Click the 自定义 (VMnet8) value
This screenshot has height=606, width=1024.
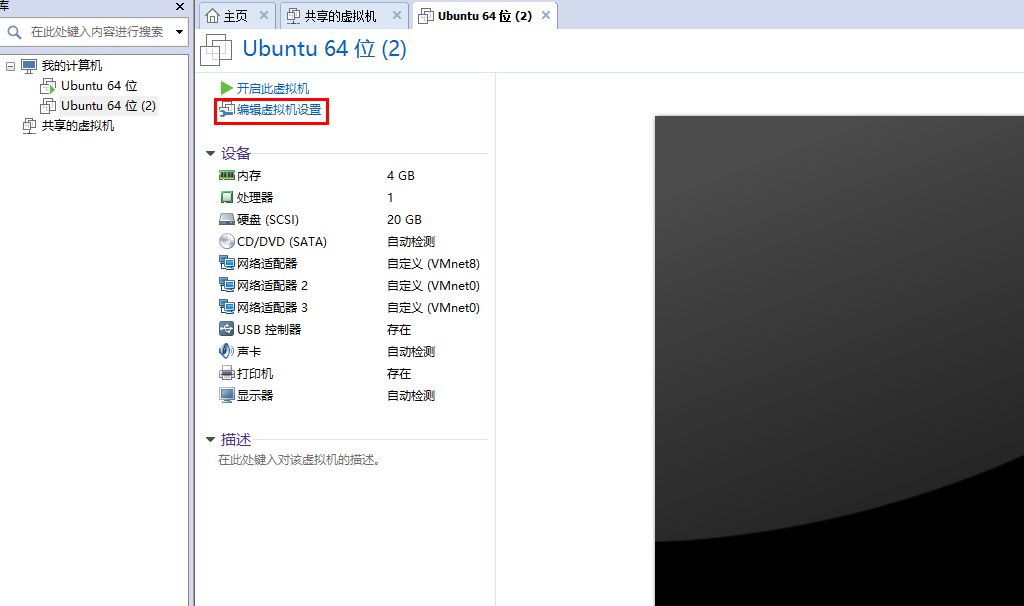433,264
